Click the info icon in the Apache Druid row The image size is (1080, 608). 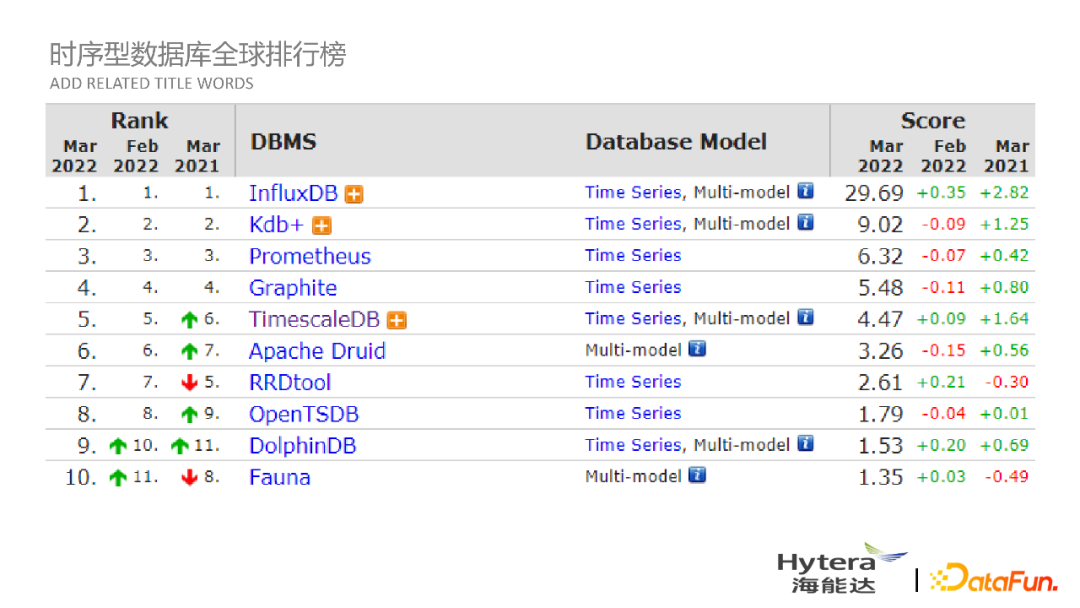pos(697,350)
